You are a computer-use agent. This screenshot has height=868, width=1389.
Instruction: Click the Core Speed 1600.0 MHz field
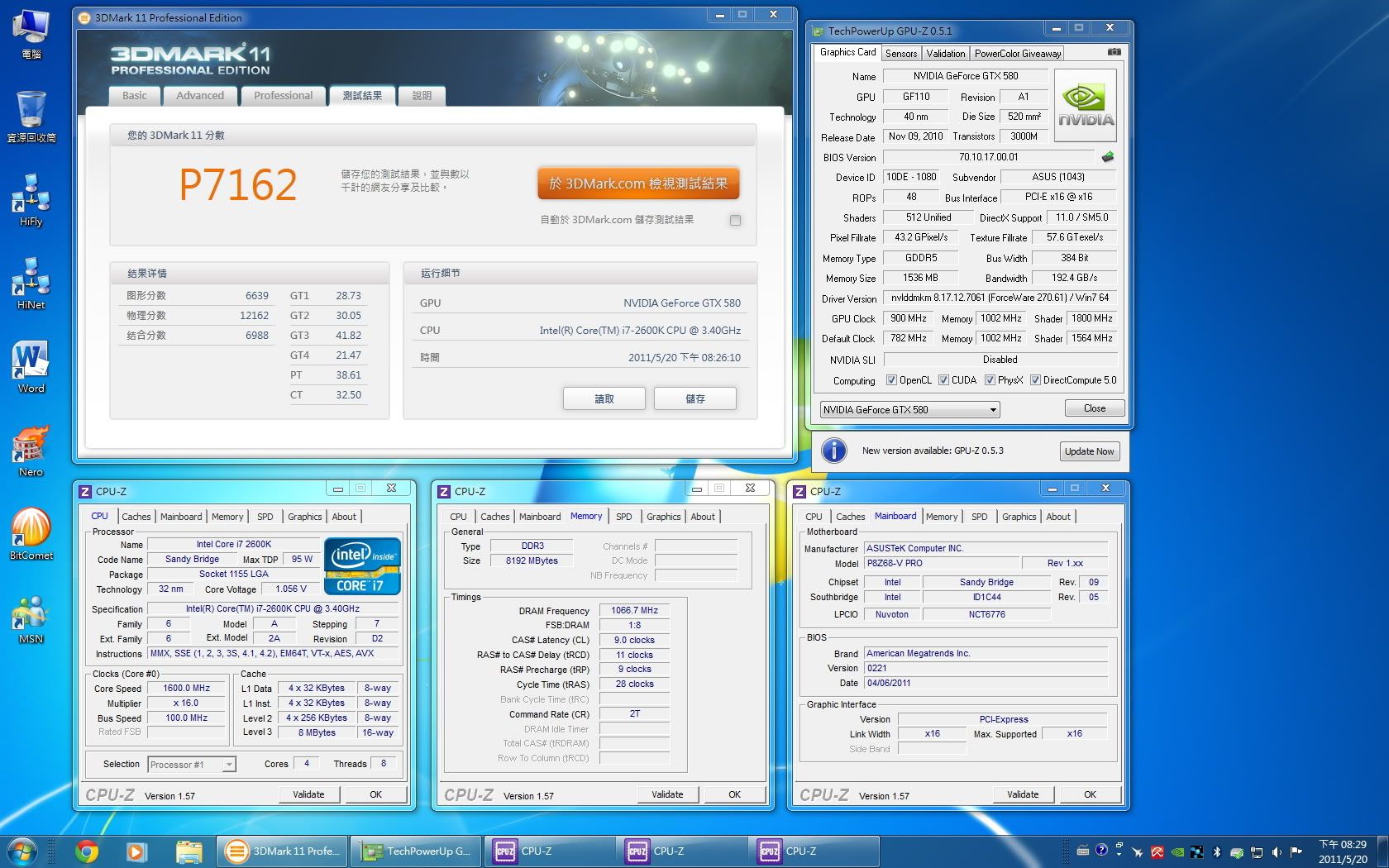(x=187, y=689)
